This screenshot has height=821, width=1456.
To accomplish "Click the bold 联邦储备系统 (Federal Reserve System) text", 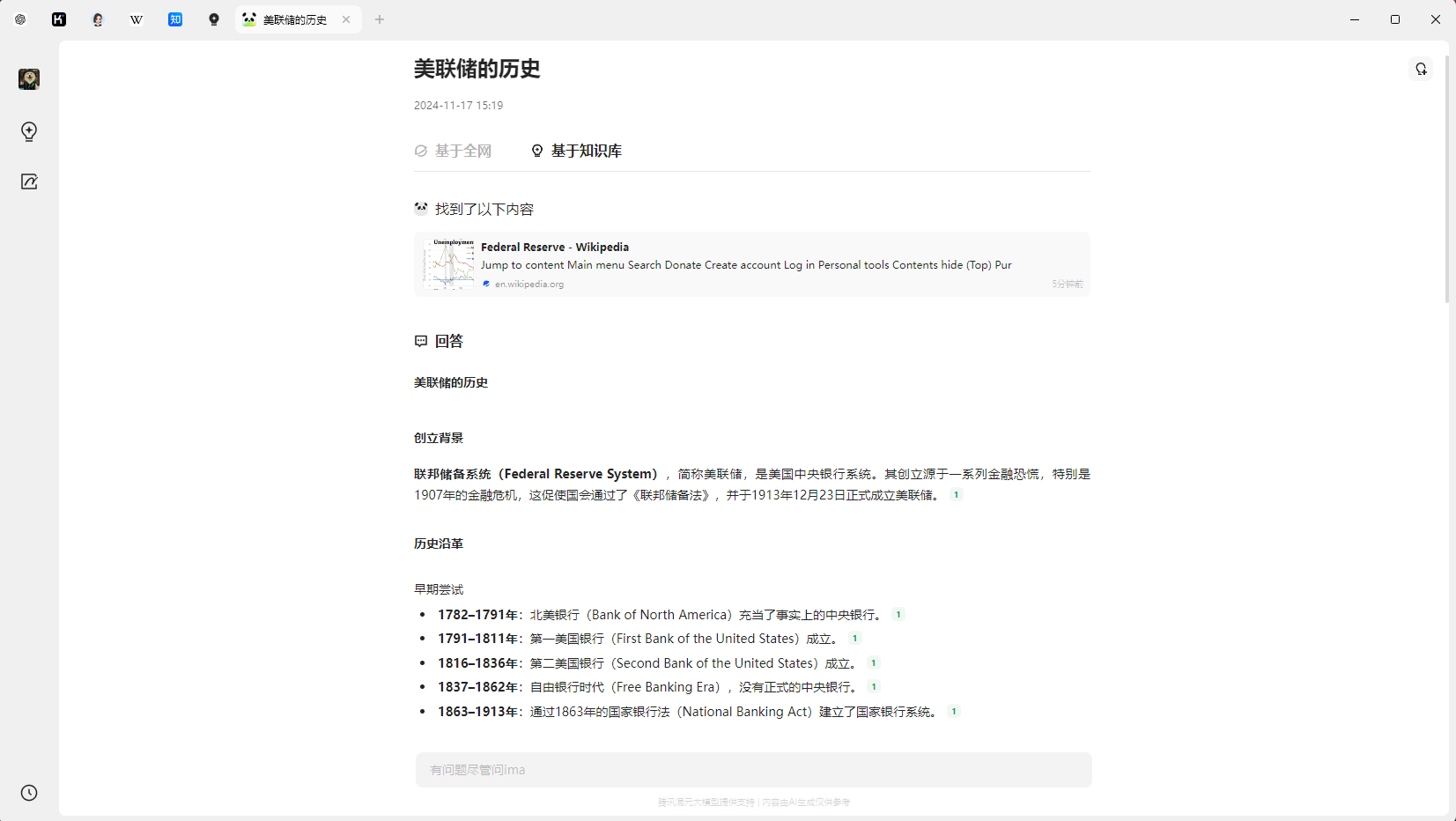I will coord(536,474).
